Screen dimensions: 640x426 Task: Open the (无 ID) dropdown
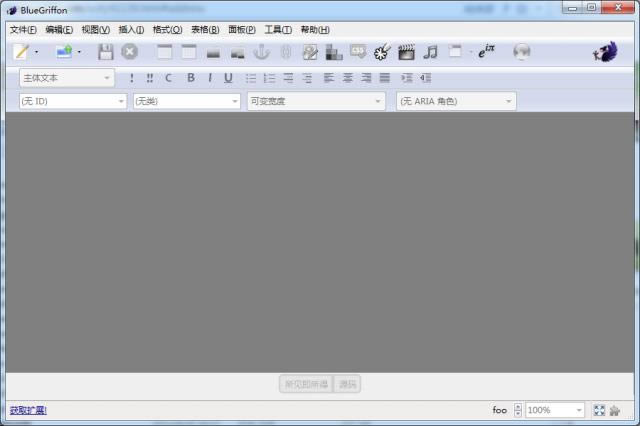pyautogui.click(x=73, y=101)
